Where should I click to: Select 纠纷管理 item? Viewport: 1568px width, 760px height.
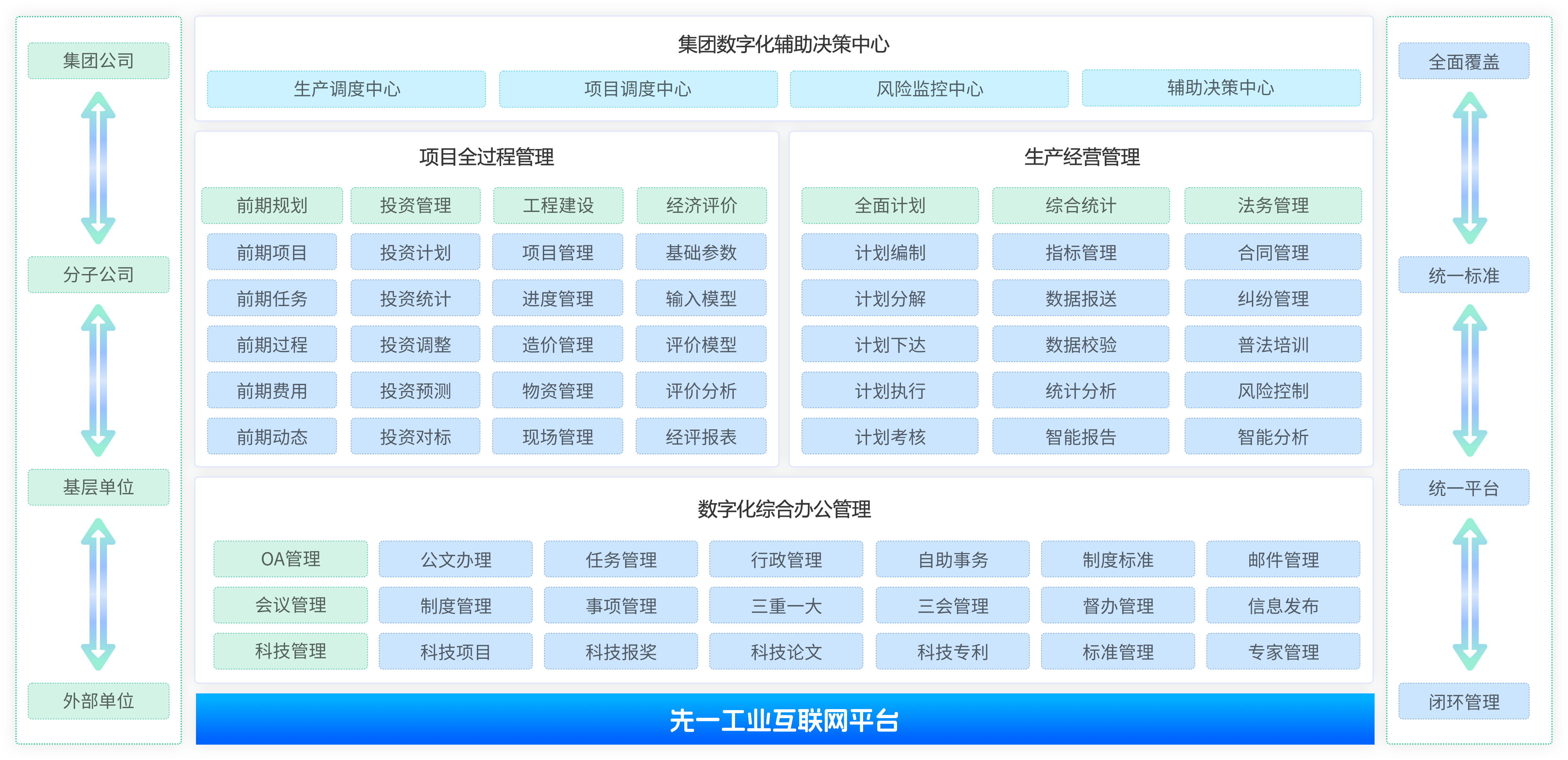[x=1273, y=298]
